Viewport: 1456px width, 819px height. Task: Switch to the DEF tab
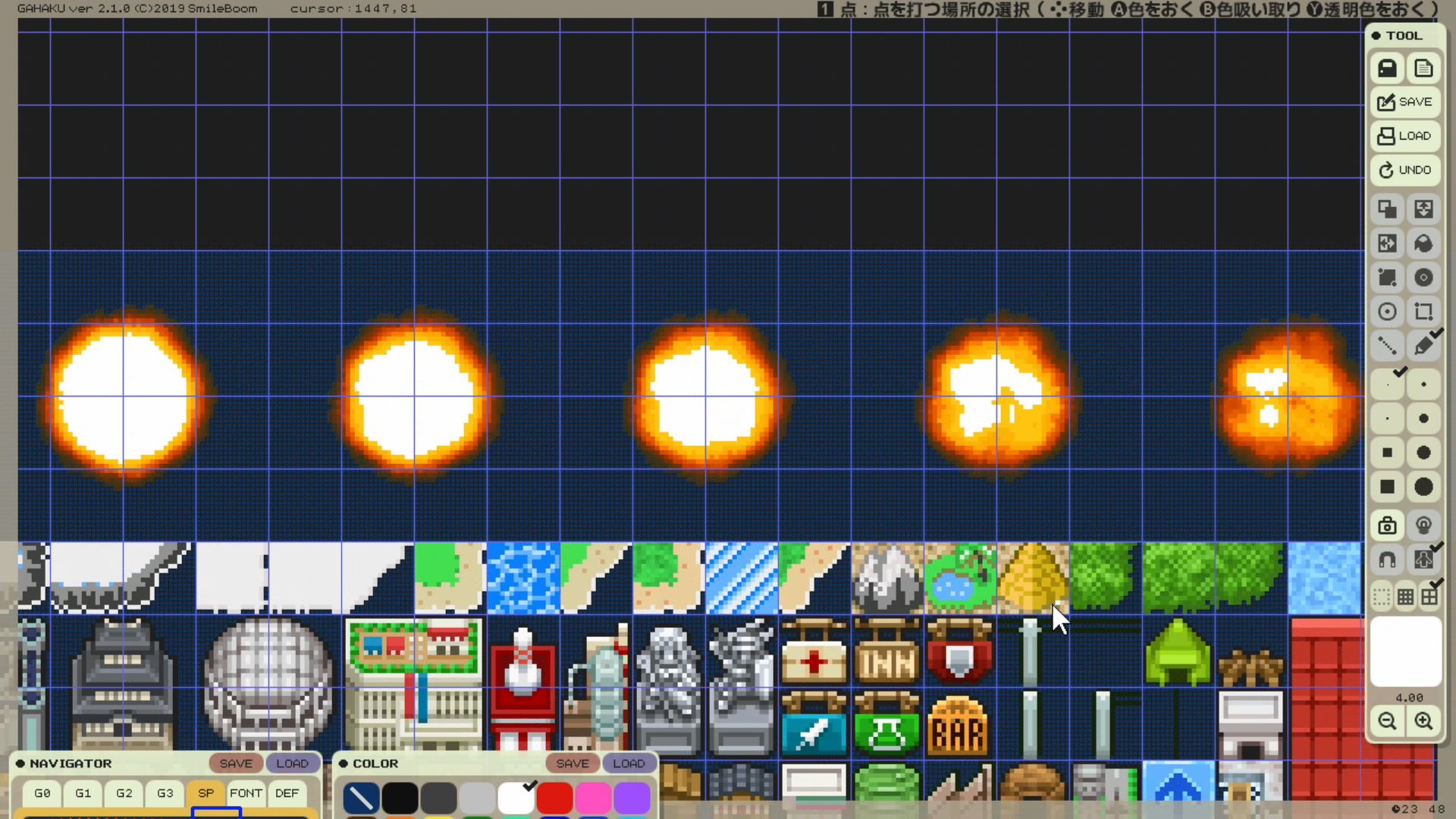[x=287, y=793]
